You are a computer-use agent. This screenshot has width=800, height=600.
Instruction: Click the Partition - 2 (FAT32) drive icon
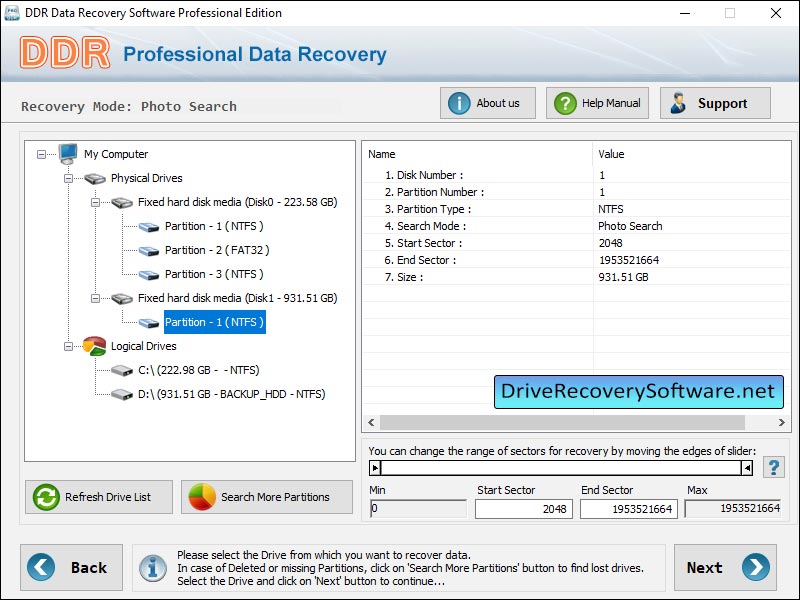pyautogui.click(x=149, y=251)
